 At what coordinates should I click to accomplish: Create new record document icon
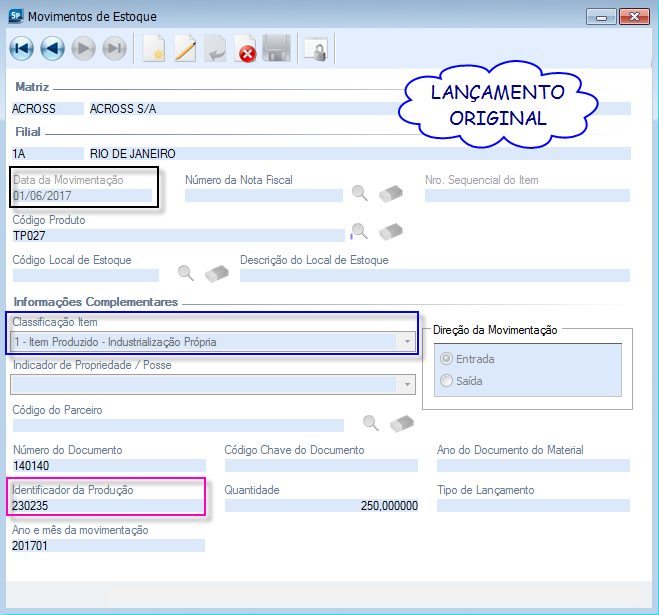pos(154,49)
